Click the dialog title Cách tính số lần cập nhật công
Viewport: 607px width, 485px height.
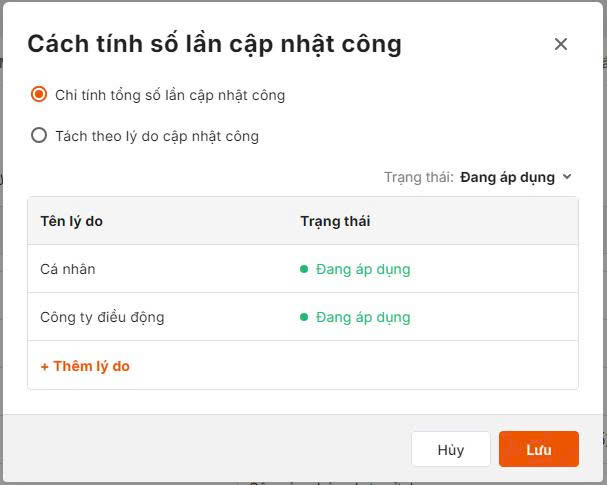click(214, 43)
